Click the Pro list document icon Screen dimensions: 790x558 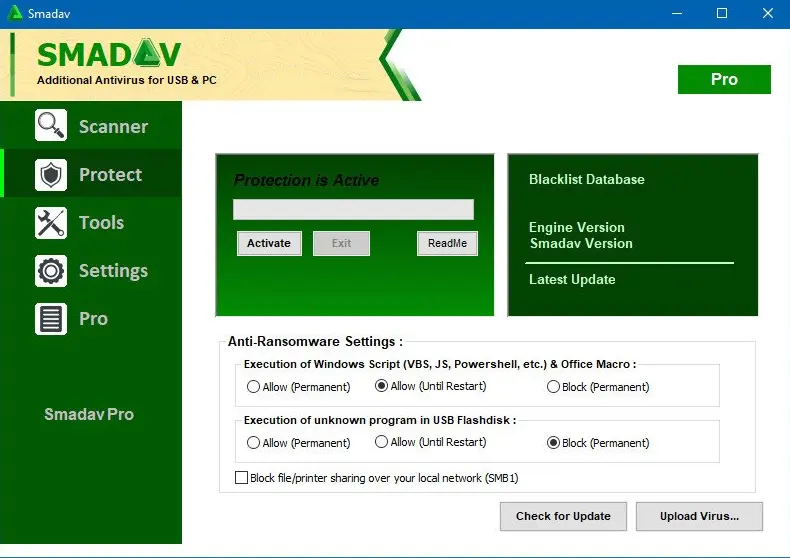click(51, 319)
